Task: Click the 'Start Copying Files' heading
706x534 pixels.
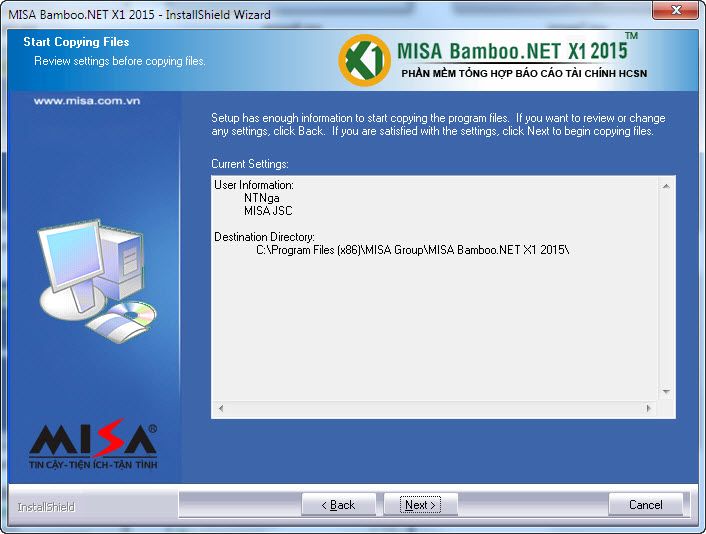Action: 76,42
